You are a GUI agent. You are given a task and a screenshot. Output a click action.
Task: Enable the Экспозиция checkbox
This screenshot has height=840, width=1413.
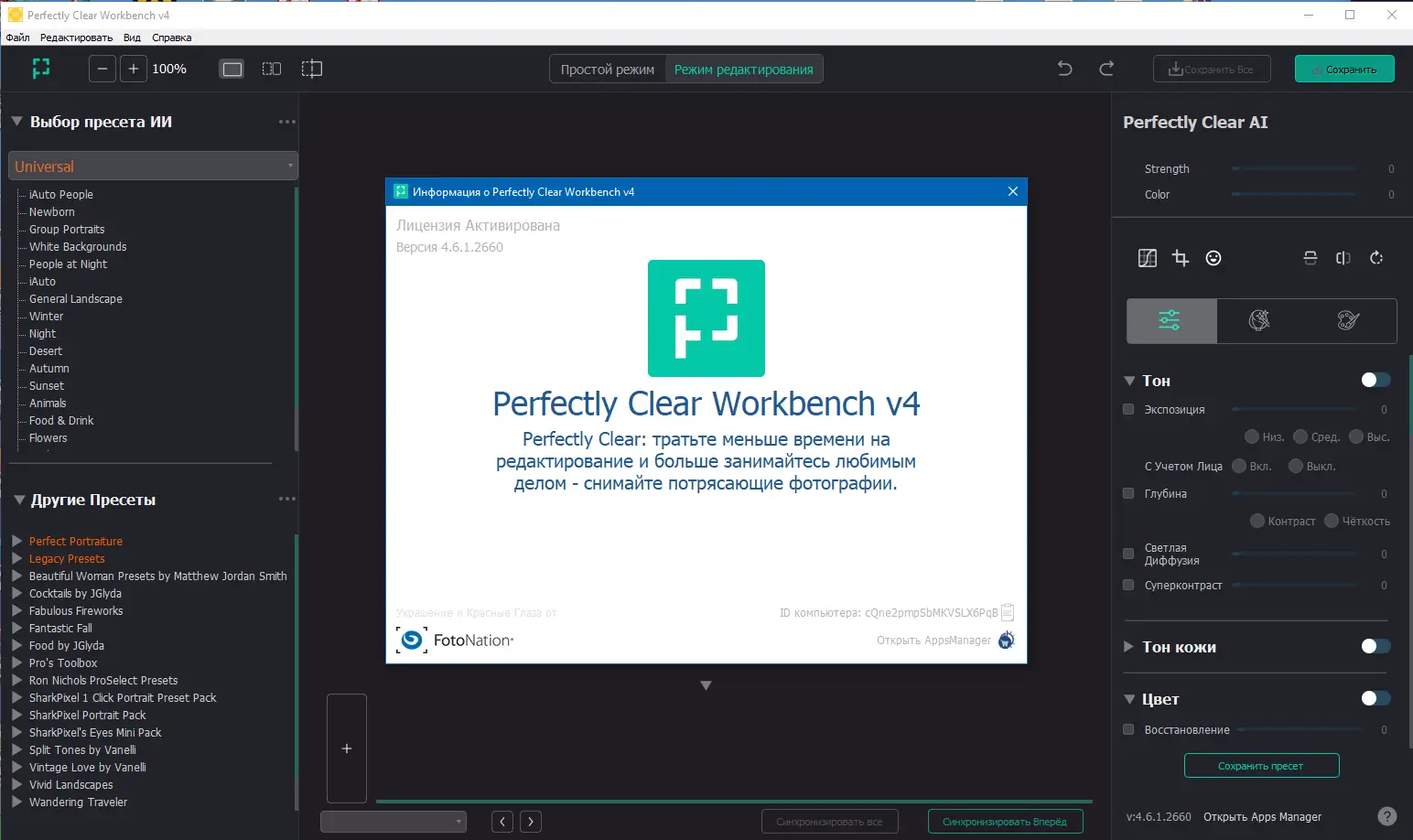(x=1128, y=409)
